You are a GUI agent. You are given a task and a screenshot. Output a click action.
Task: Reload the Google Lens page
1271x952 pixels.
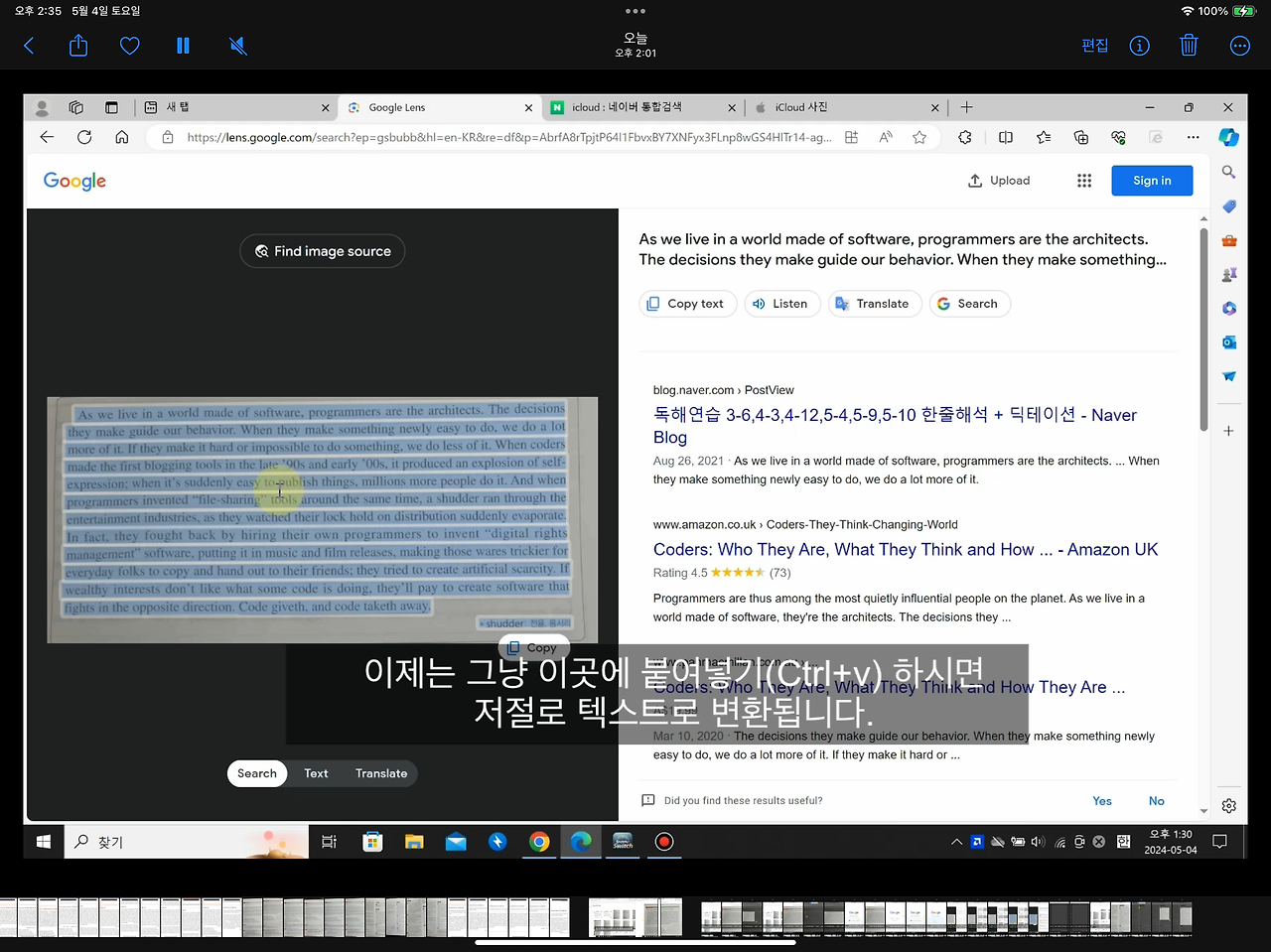(84, 137)
